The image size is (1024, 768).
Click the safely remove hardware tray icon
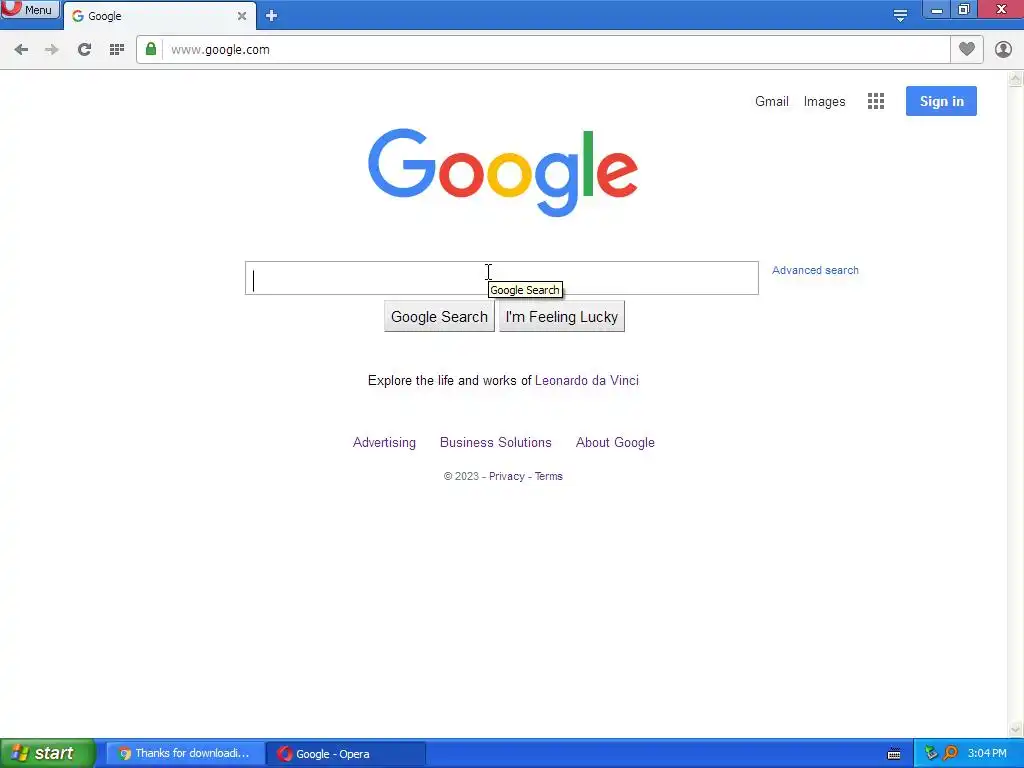click(931, 754)
